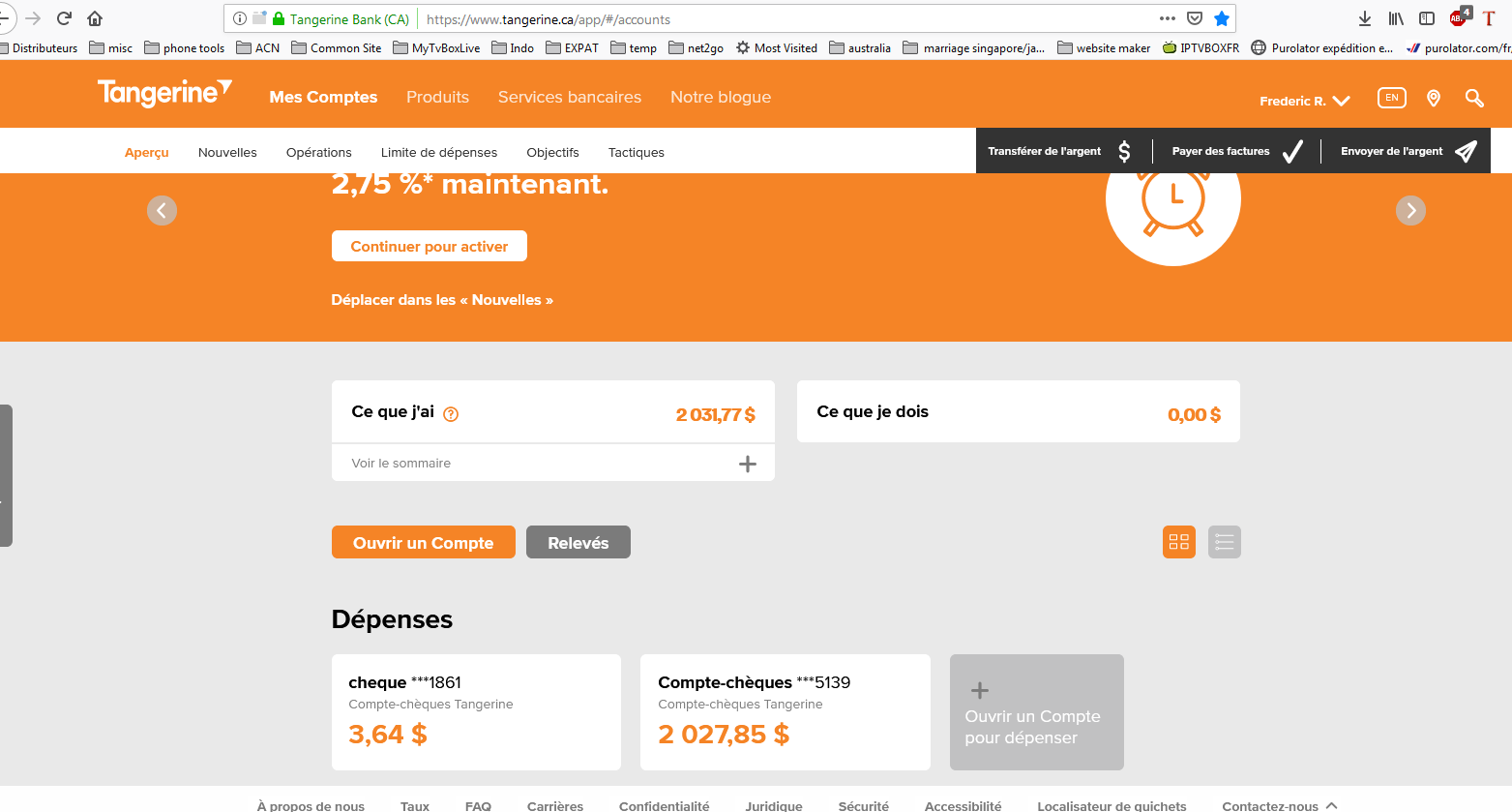1512x812 pixels.
Task: Switch language with the EN button
Action: click(1392, 98)
